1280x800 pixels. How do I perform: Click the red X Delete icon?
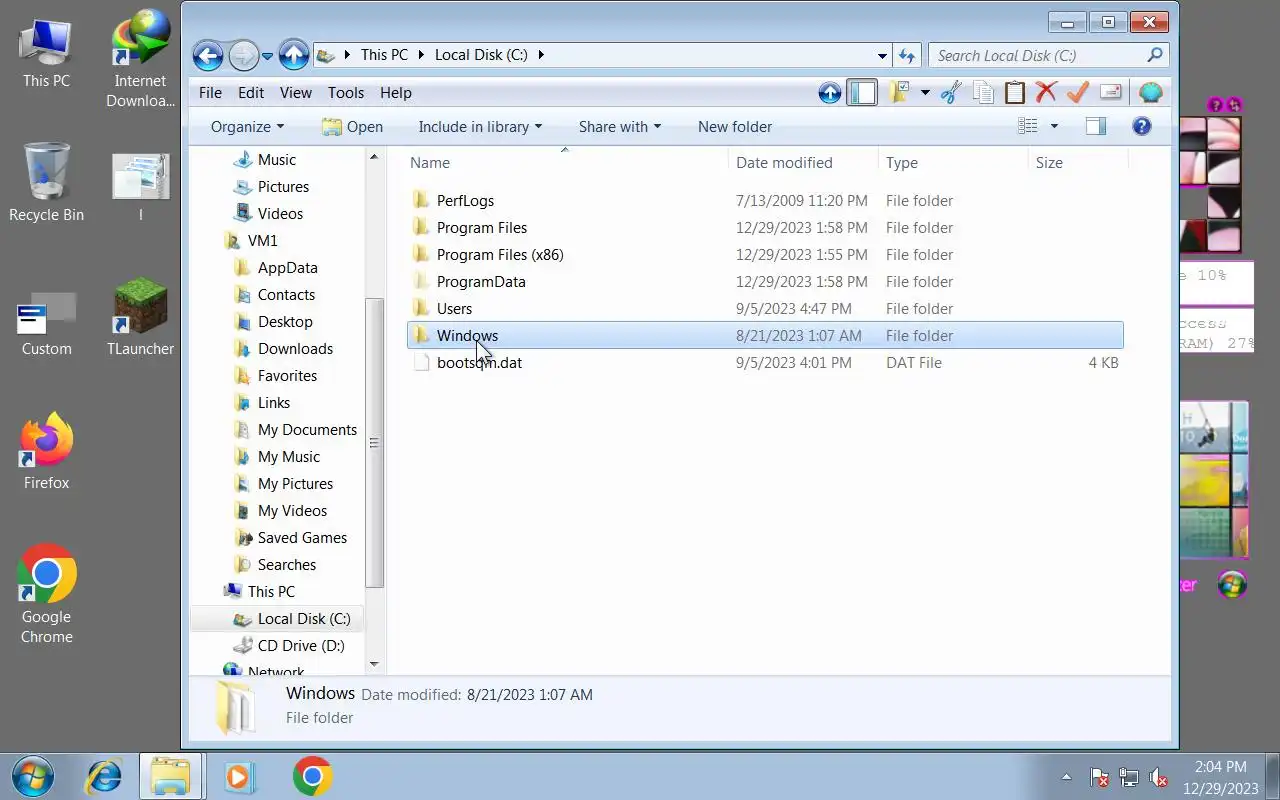pyautogui.click(x=1046, y=93)
